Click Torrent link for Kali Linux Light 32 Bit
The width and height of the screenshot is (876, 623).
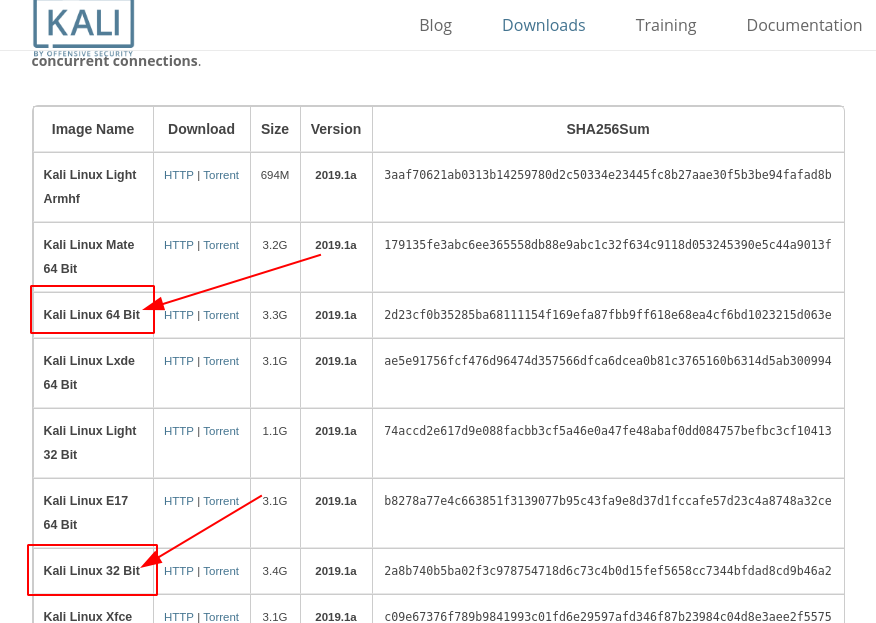click(x=221, y=431)
